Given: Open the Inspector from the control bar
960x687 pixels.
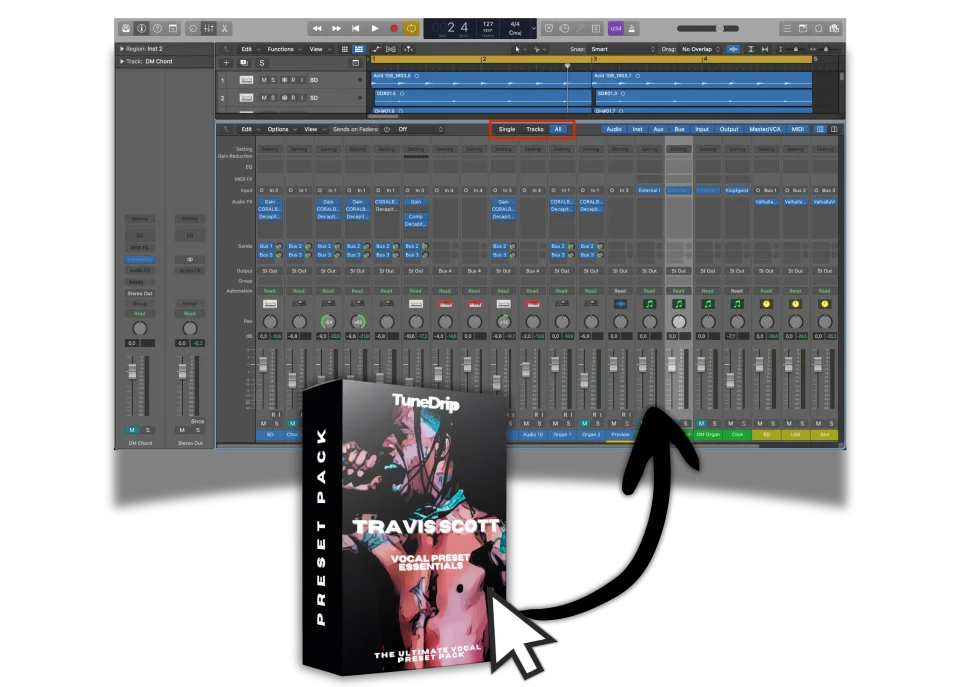Looking at the screenshot, I should point(140,28).
